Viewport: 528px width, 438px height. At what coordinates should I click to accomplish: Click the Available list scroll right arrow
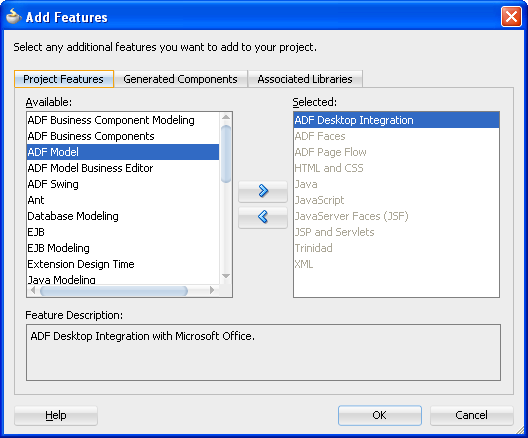(212, 290)
